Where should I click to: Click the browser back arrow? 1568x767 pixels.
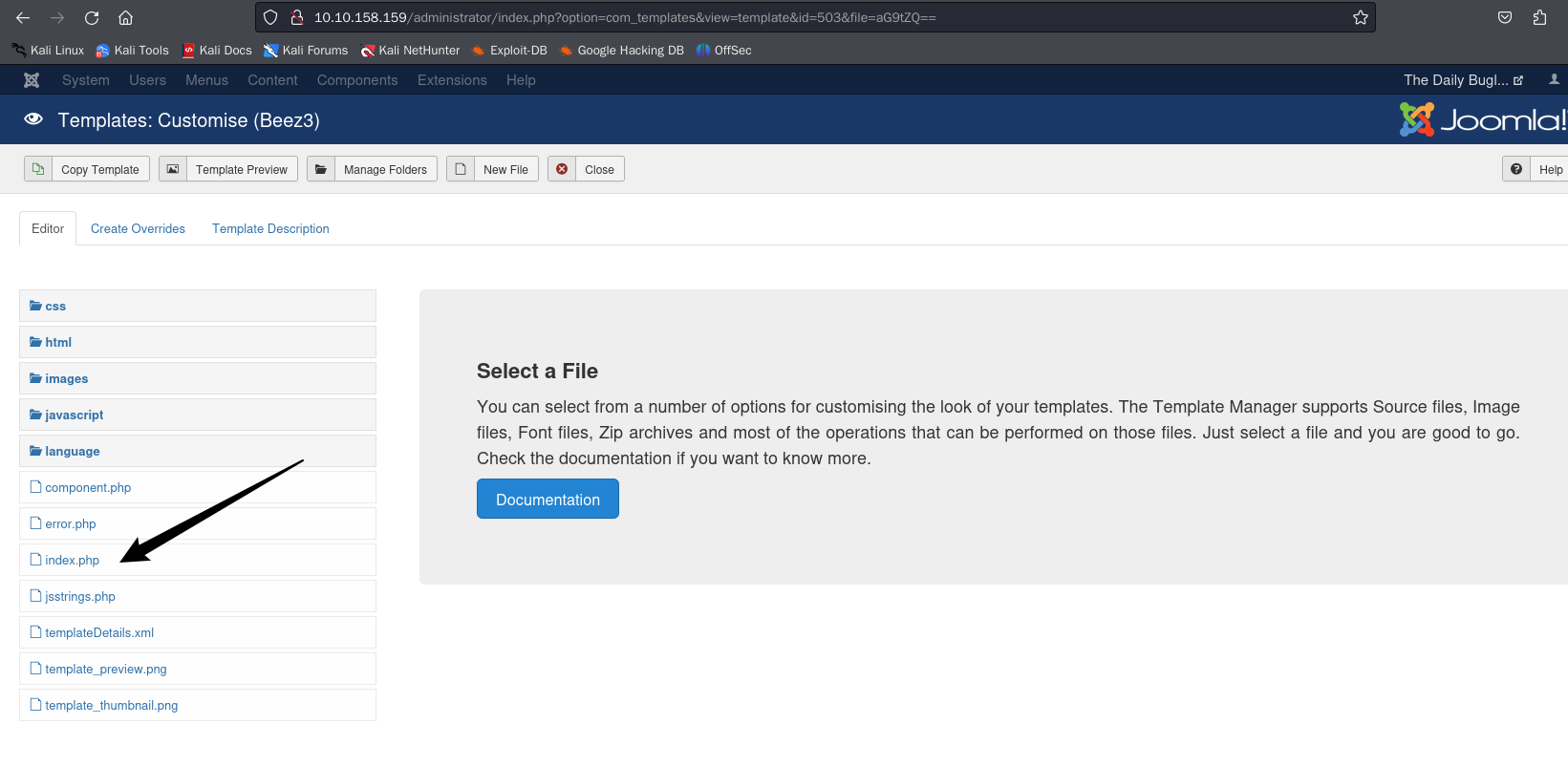[x=23, y=17]
